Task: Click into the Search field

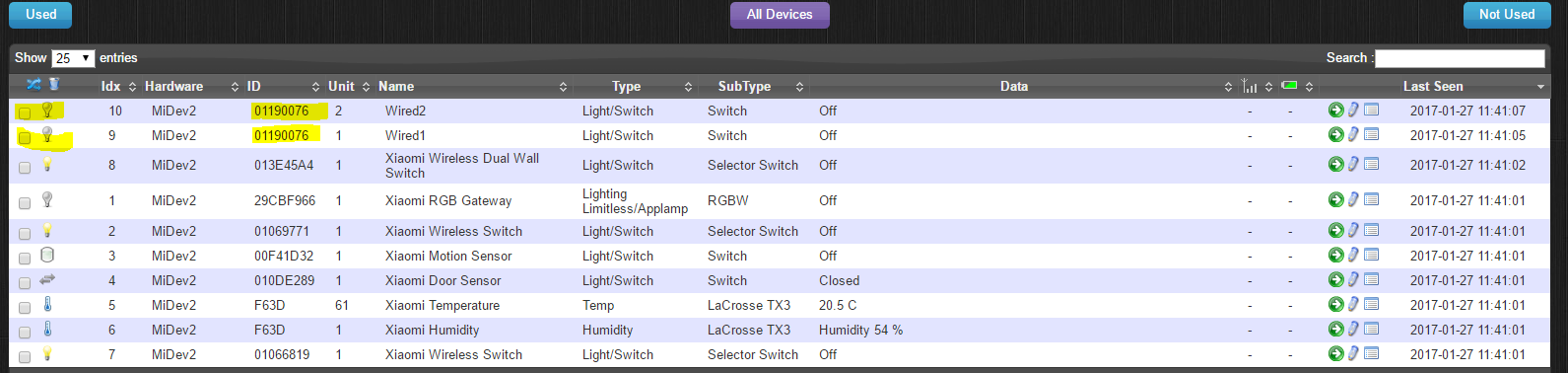Action: [x=1460, y=58]
